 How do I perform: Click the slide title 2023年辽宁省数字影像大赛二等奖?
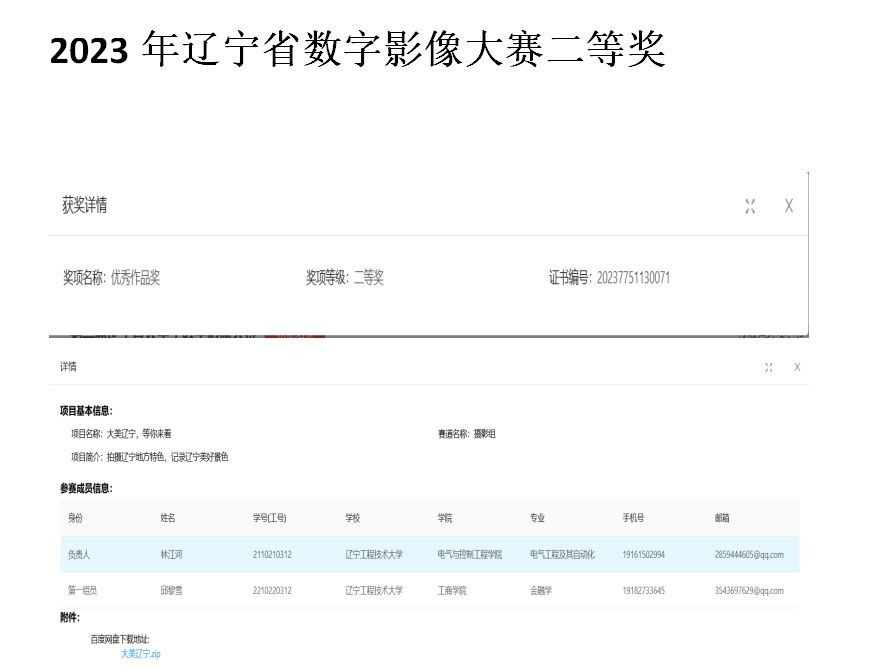tap(358, 50)
